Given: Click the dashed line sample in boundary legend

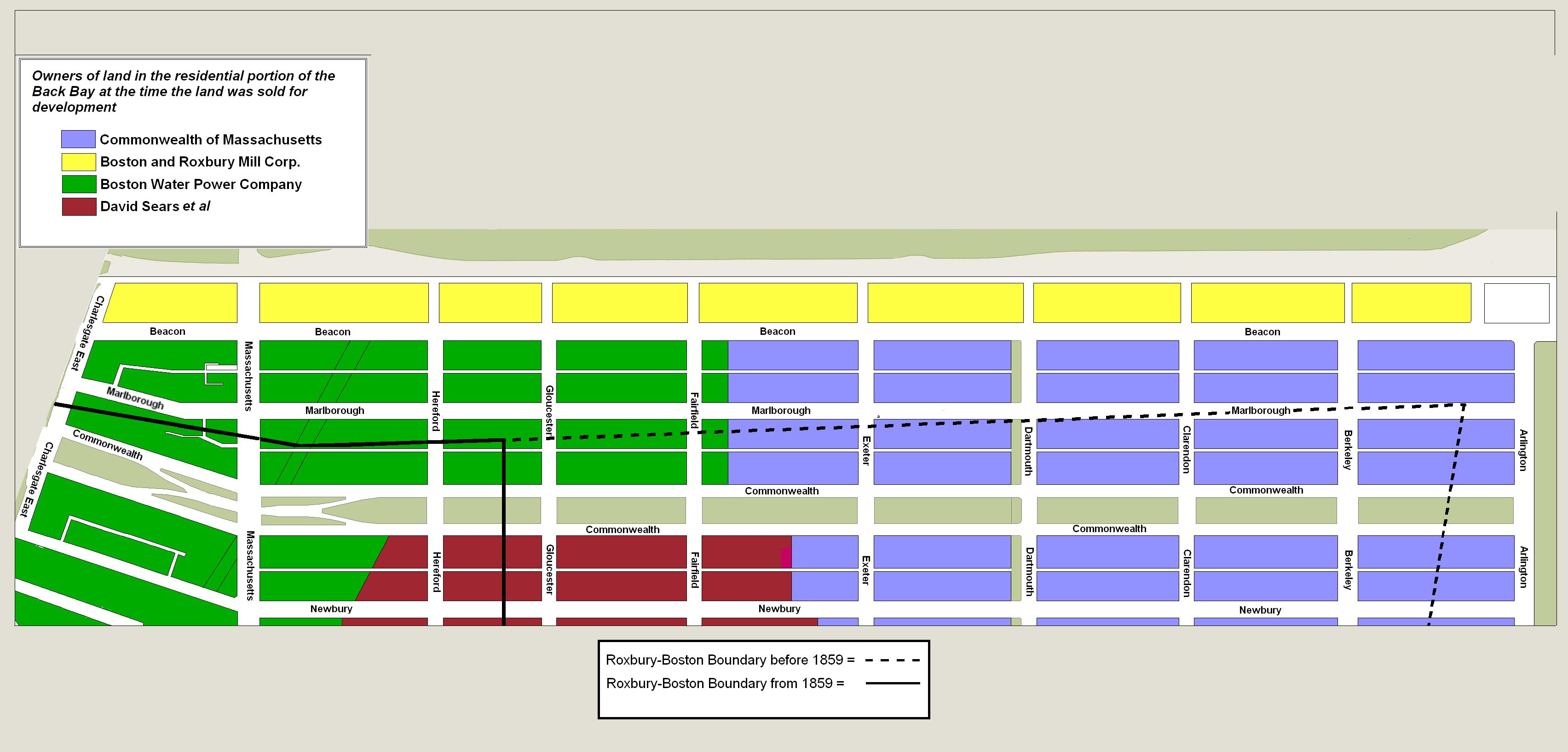Looking at the screenshot, I should tap(892, 660).
